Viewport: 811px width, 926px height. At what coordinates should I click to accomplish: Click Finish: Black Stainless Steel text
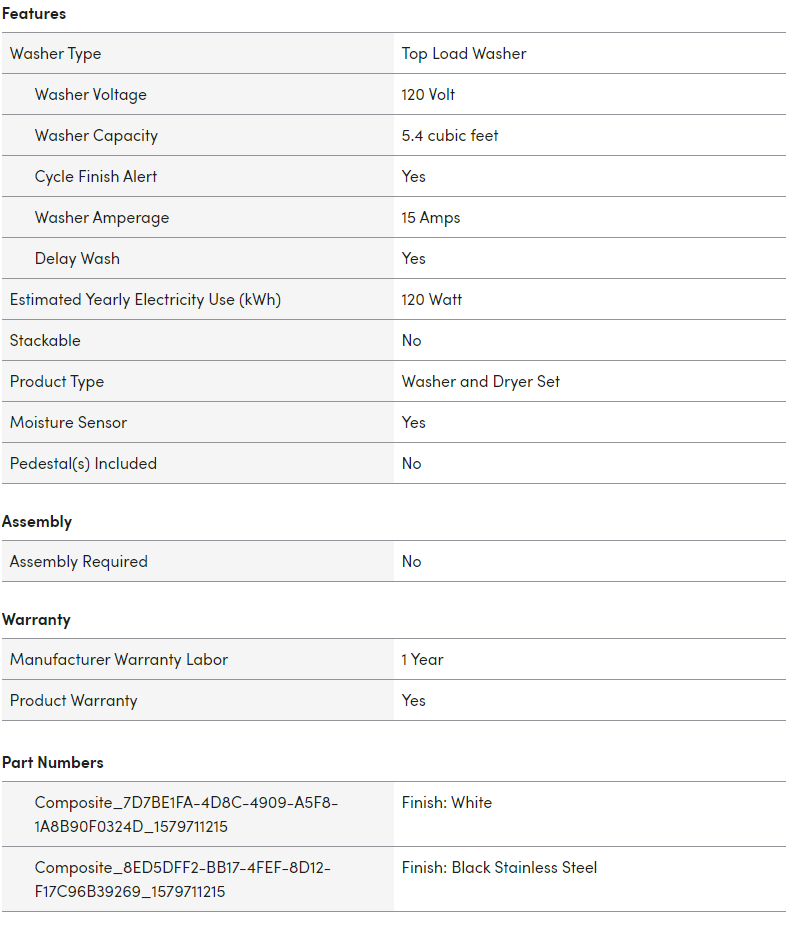499,868
